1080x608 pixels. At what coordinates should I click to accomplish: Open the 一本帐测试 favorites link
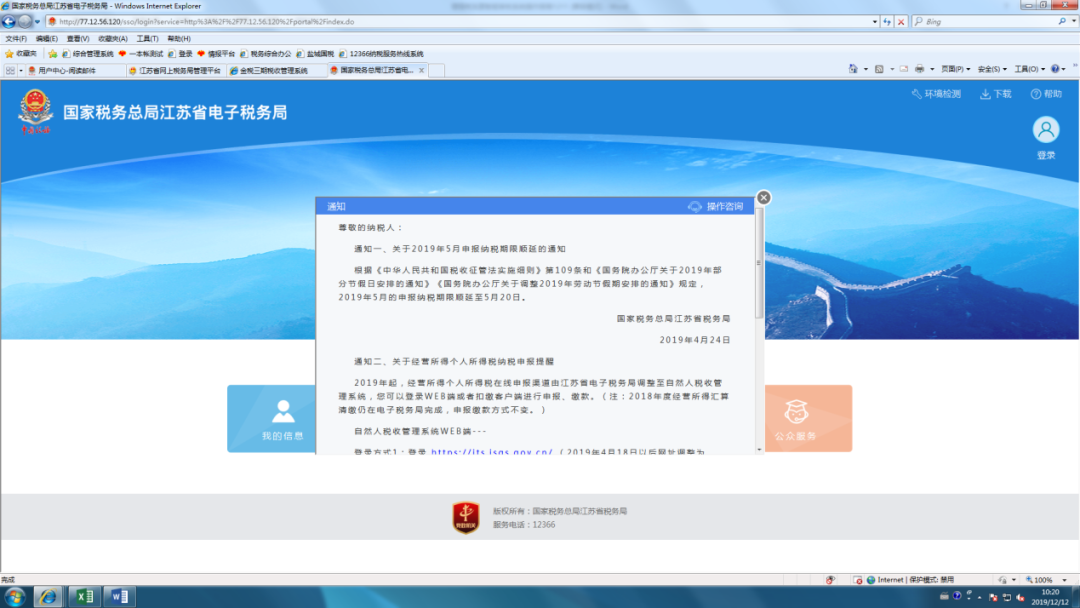141,54
